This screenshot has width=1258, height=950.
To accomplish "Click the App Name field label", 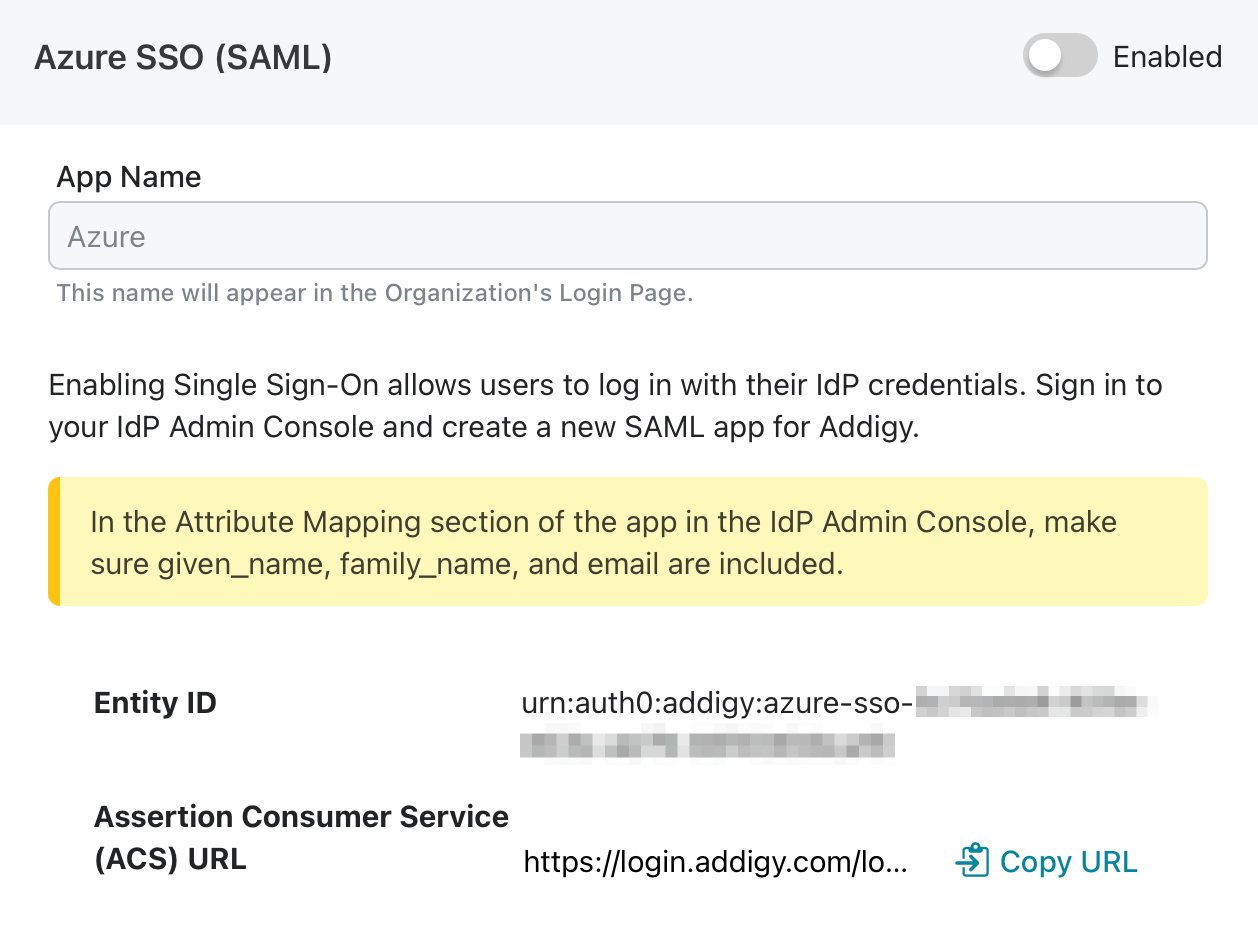I will [x=129, y=177].
